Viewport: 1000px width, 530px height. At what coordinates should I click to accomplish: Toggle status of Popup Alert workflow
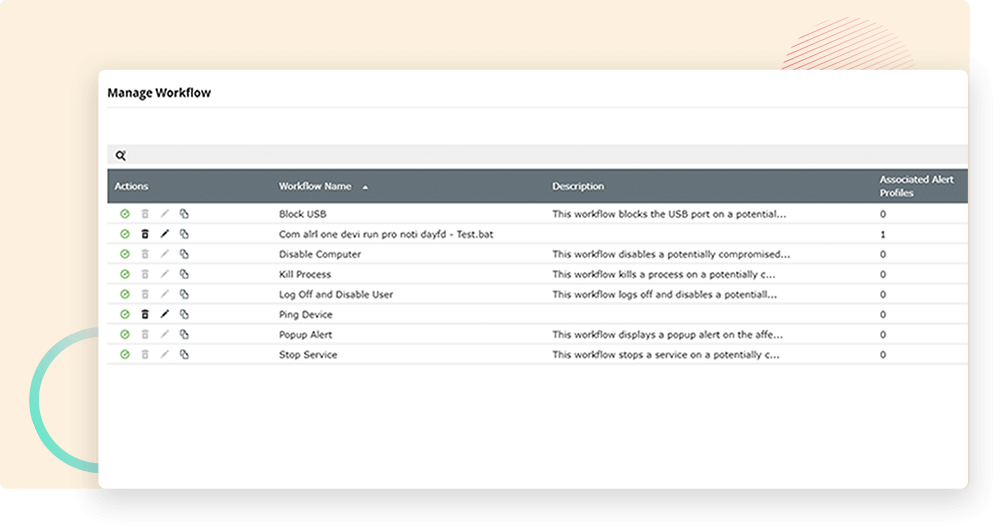125,334
